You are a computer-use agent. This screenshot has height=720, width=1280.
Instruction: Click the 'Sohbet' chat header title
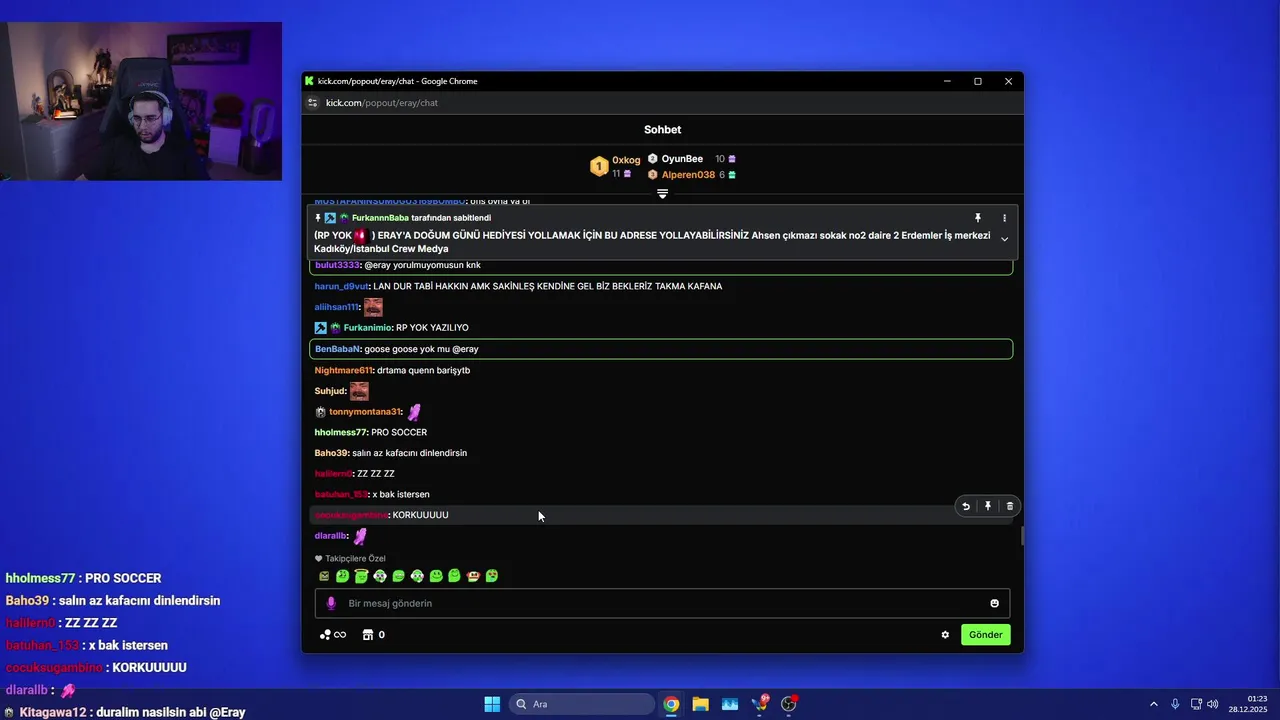click(x=662, y=130)
